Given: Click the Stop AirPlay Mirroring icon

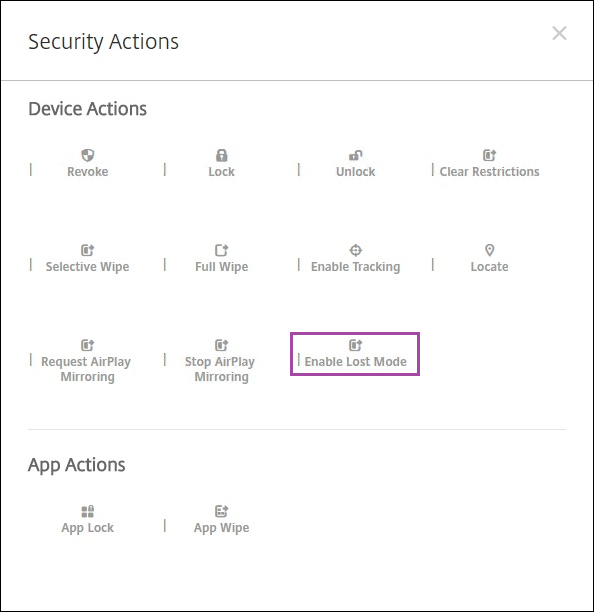Looking at the screenshot, I should coord(221,345).
